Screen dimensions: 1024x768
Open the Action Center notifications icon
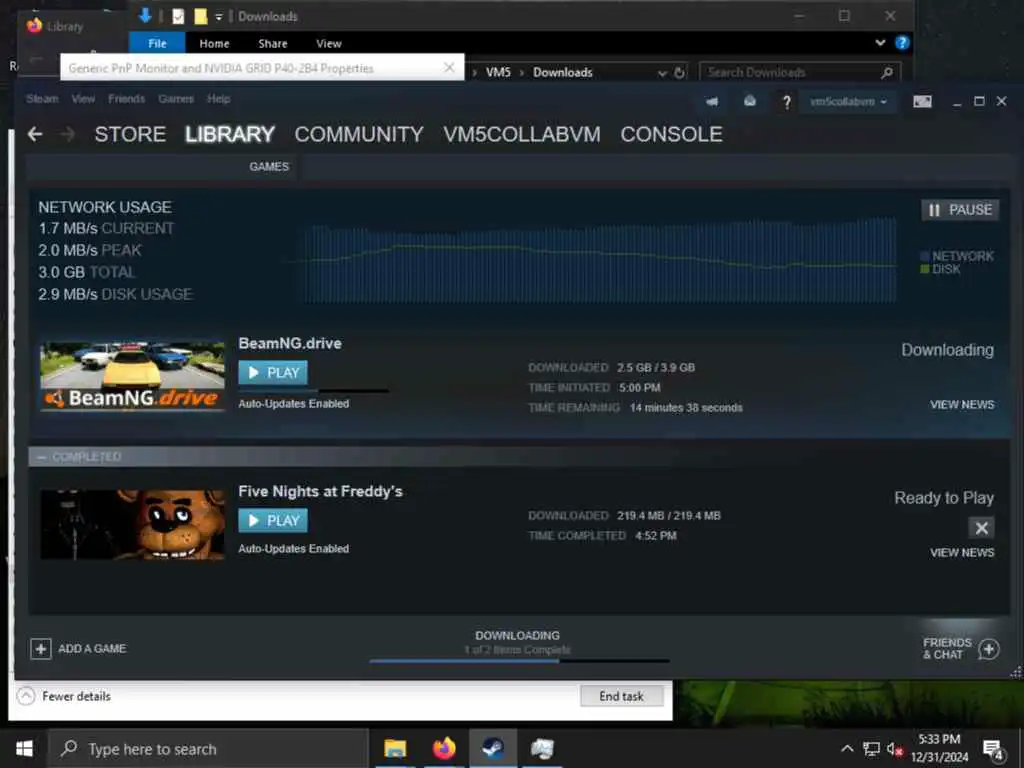(993, 750)
